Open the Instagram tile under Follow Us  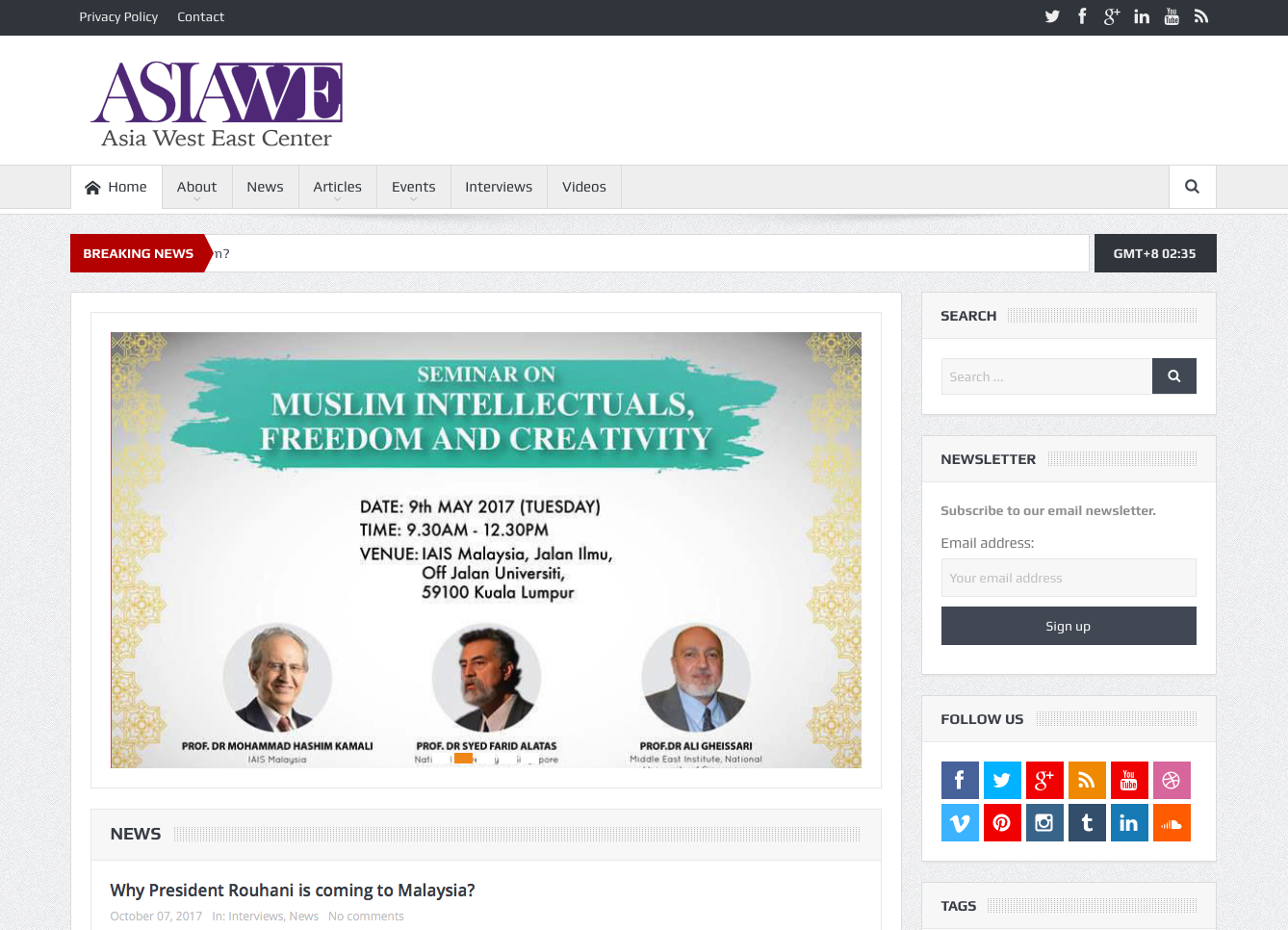1044,822
